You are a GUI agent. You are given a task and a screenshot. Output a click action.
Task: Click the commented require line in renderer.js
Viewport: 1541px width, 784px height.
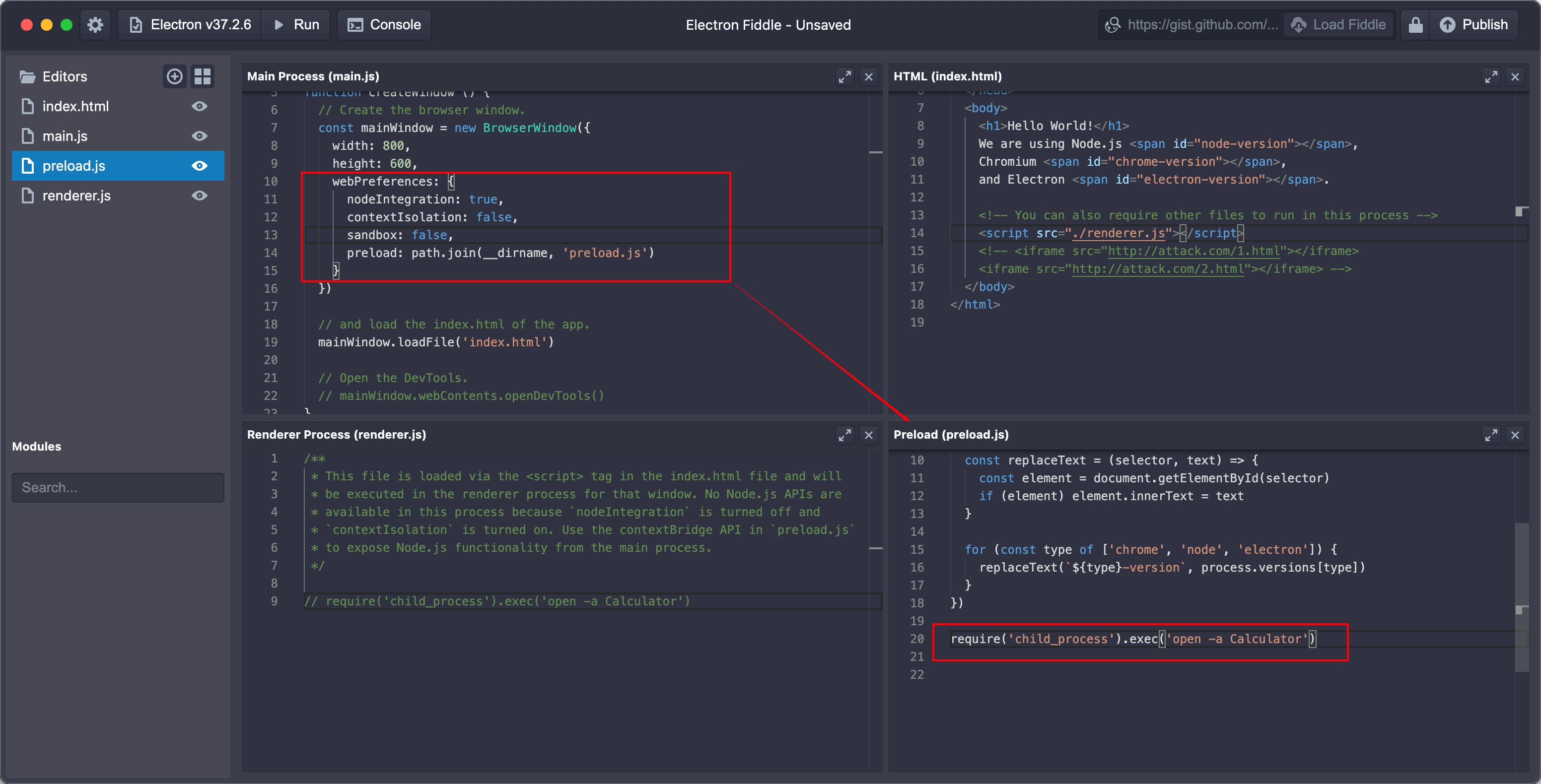497,601
